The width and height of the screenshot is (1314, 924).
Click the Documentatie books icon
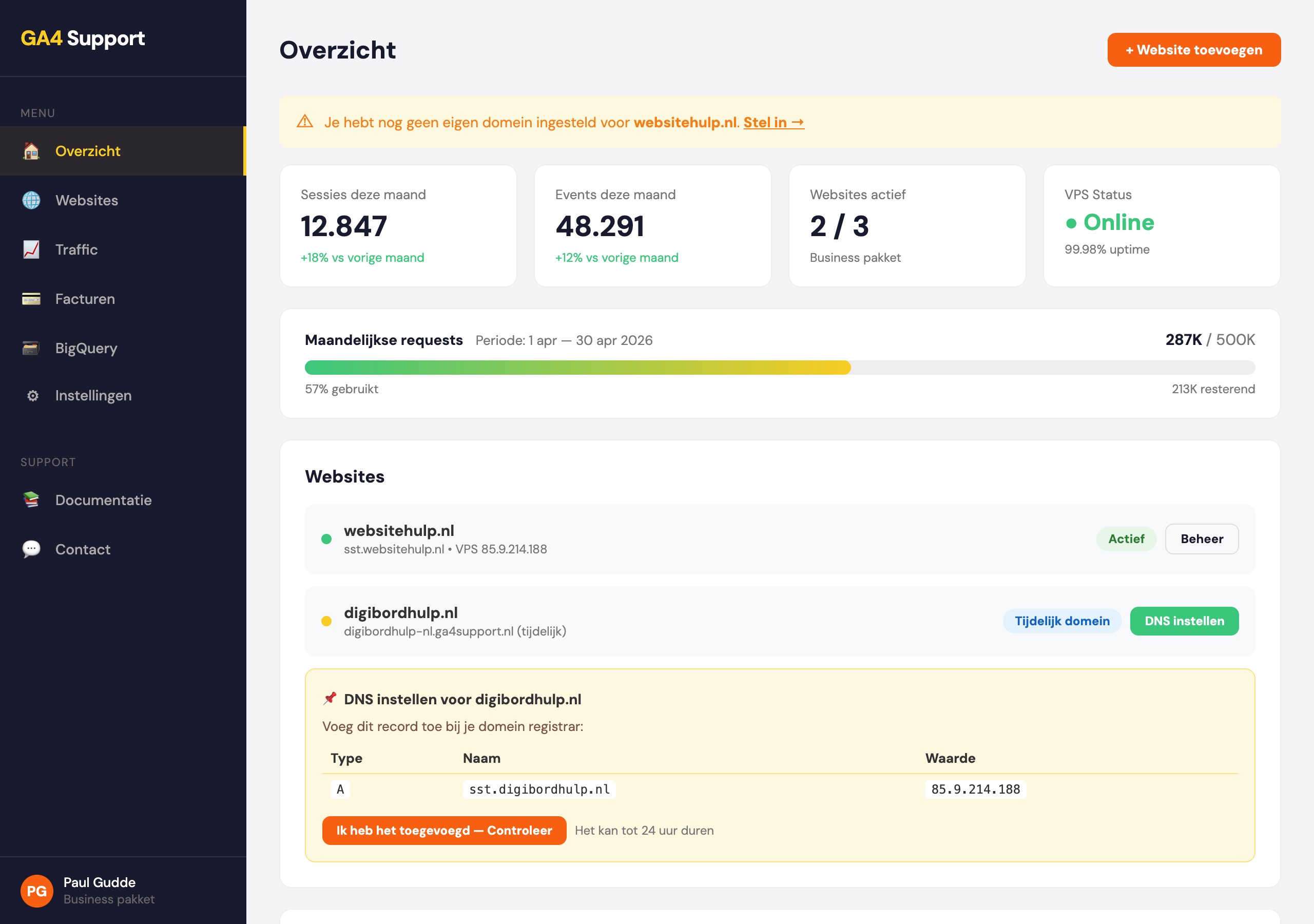(31, 500)
